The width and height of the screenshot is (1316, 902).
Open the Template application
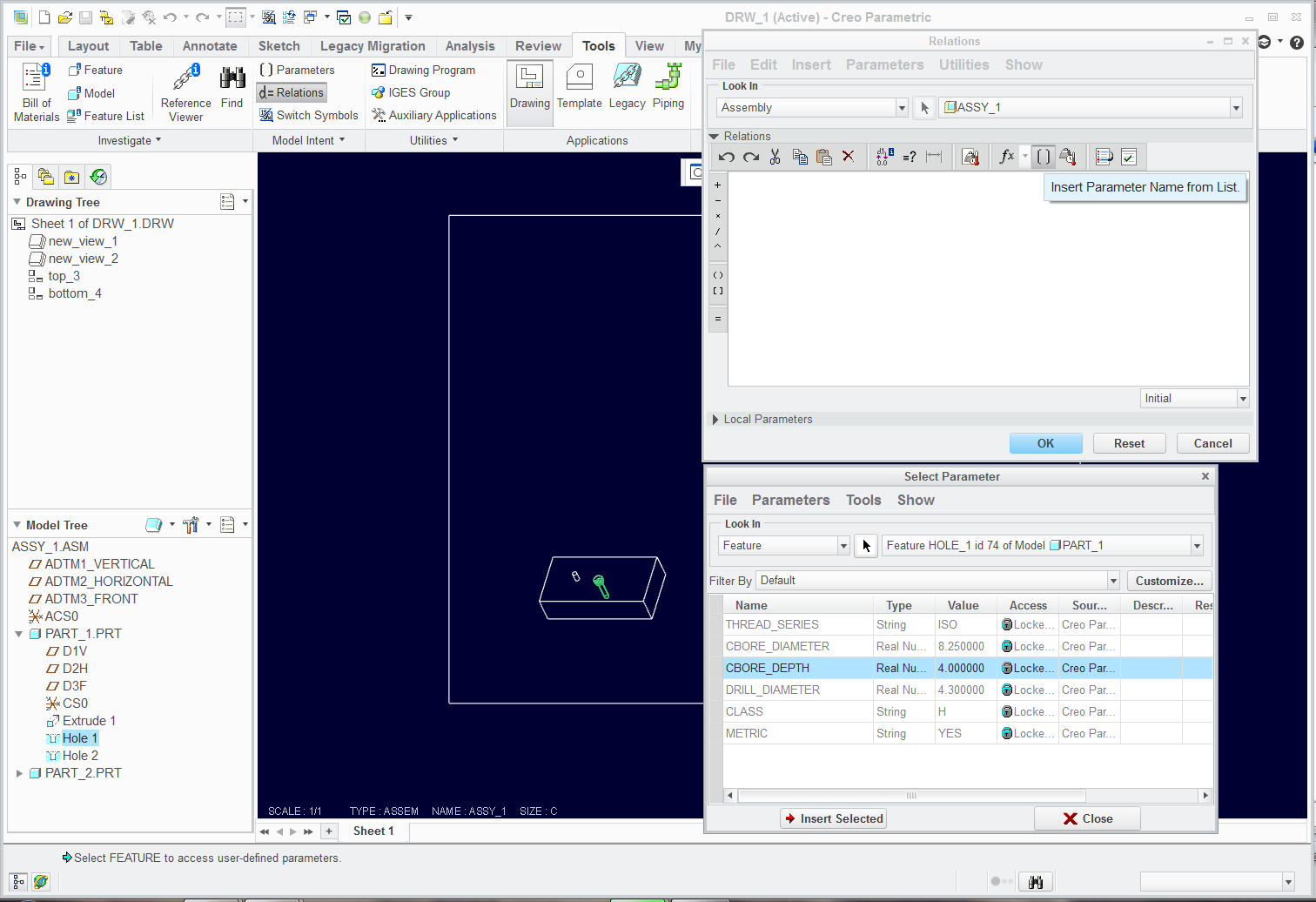point(579,87)
